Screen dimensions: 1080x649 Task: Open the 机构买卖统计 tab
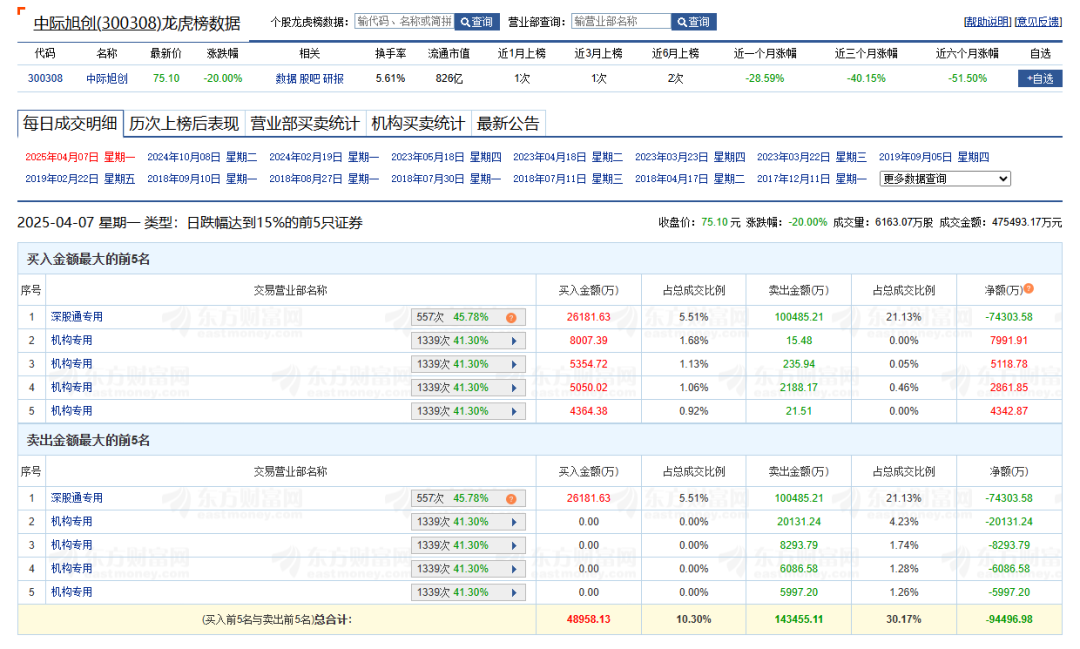click(418, 124)
